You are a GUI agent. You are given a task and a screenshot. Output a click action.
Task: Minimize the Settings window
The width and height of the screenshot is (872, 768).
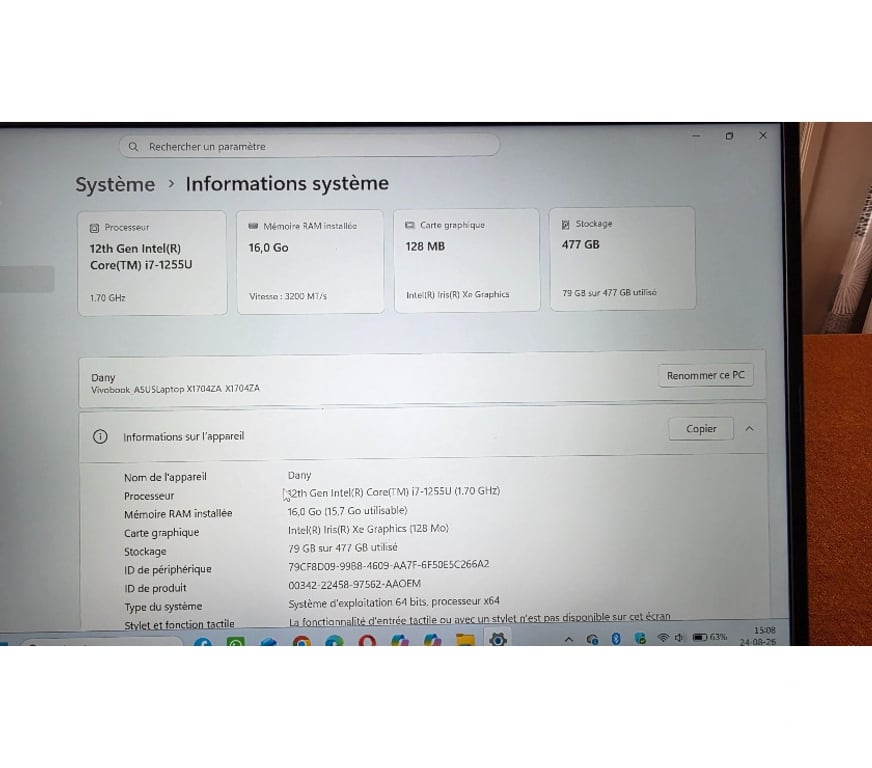(696, 136)
